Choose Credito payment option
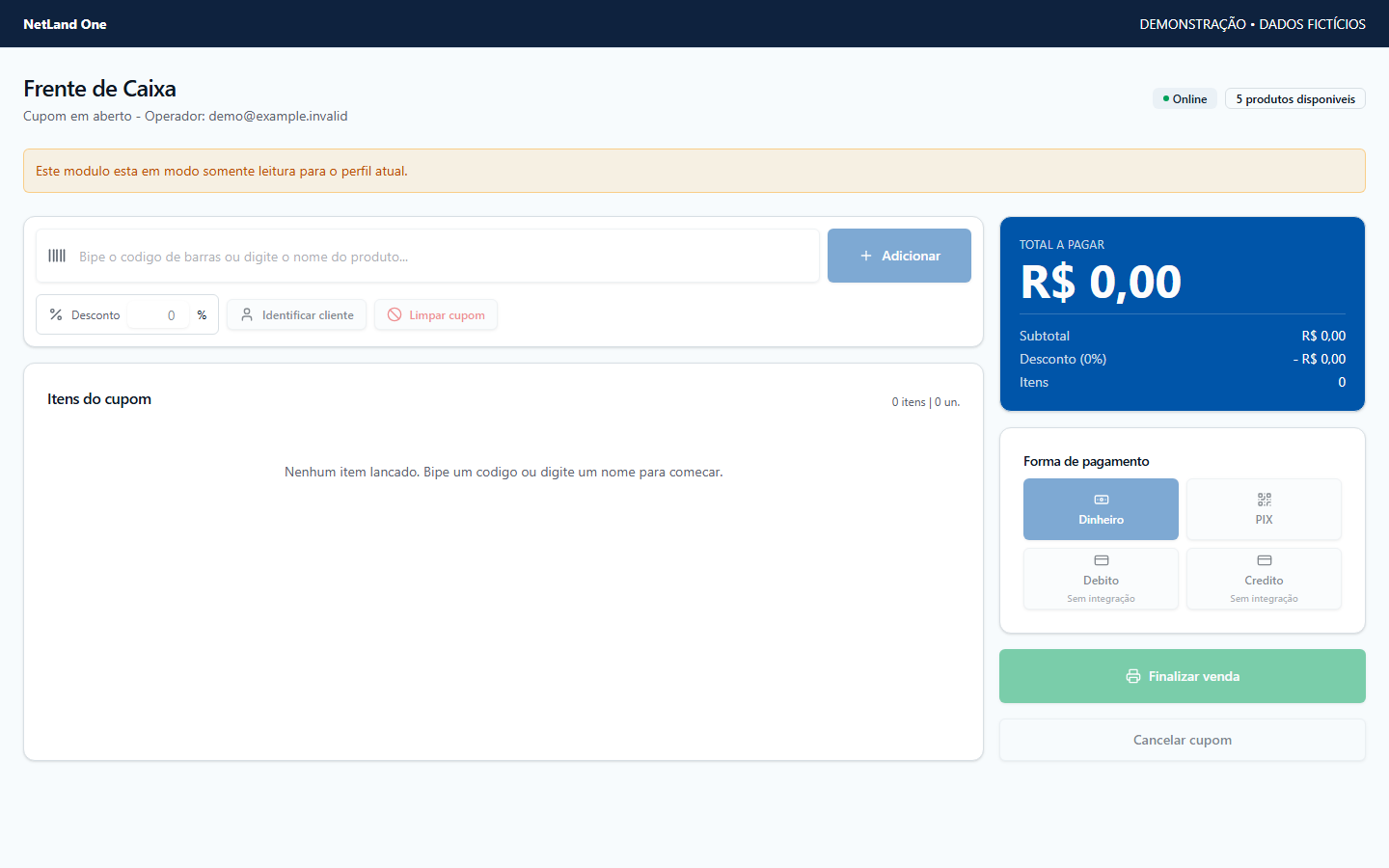This screenshot has height=868, width=1389. click(x=1264, y=579)
